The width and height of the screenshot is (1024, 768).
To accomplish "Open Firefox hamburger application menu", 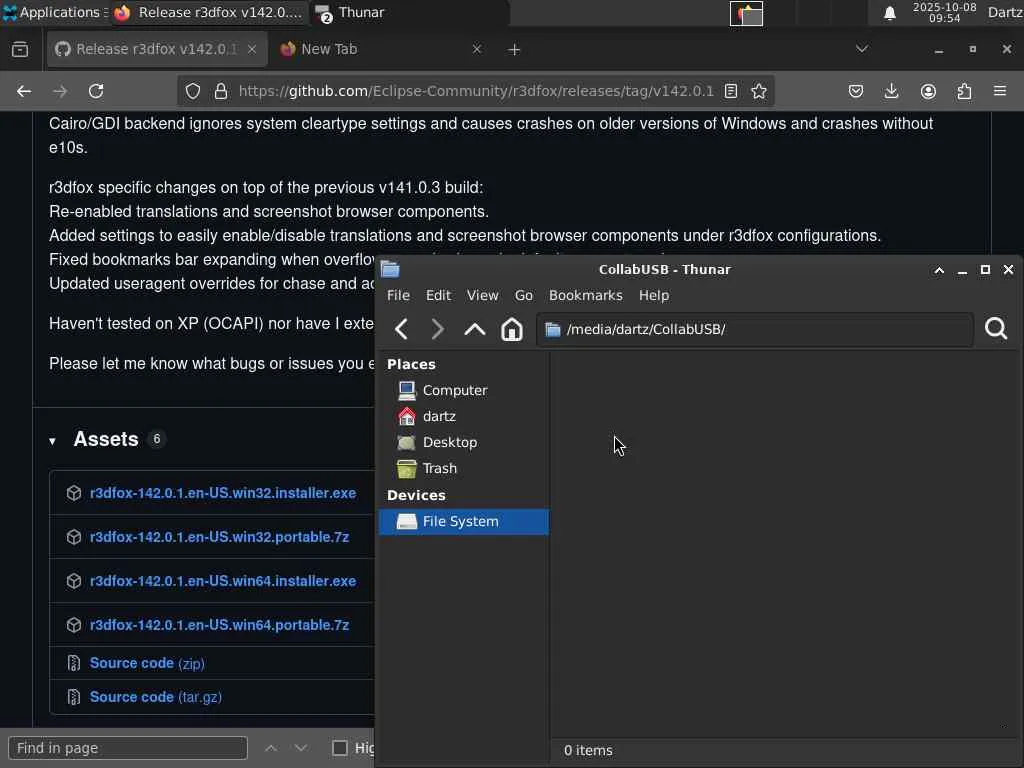I will pyautogui.click(x=1000, y=91).
